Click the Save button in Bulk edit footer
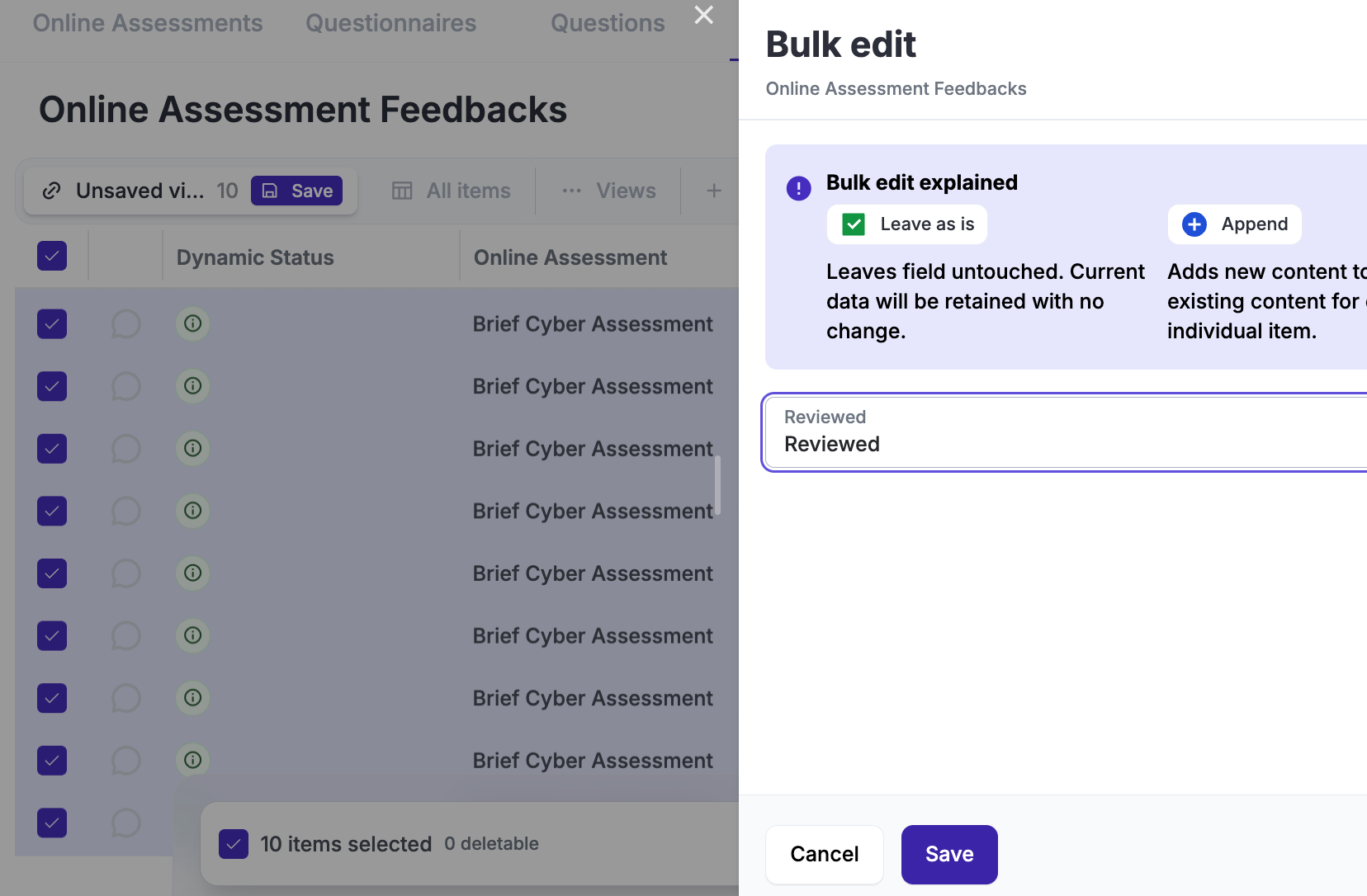1367x896 pixels. (x=949, y=854)
